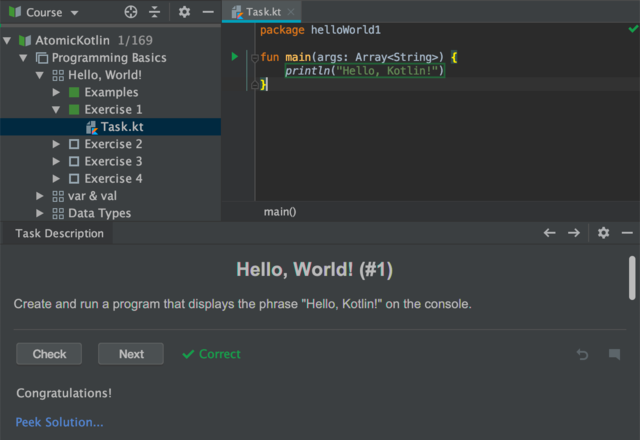Click the Exercise 4 unsolved square icon

click(74, 178)
